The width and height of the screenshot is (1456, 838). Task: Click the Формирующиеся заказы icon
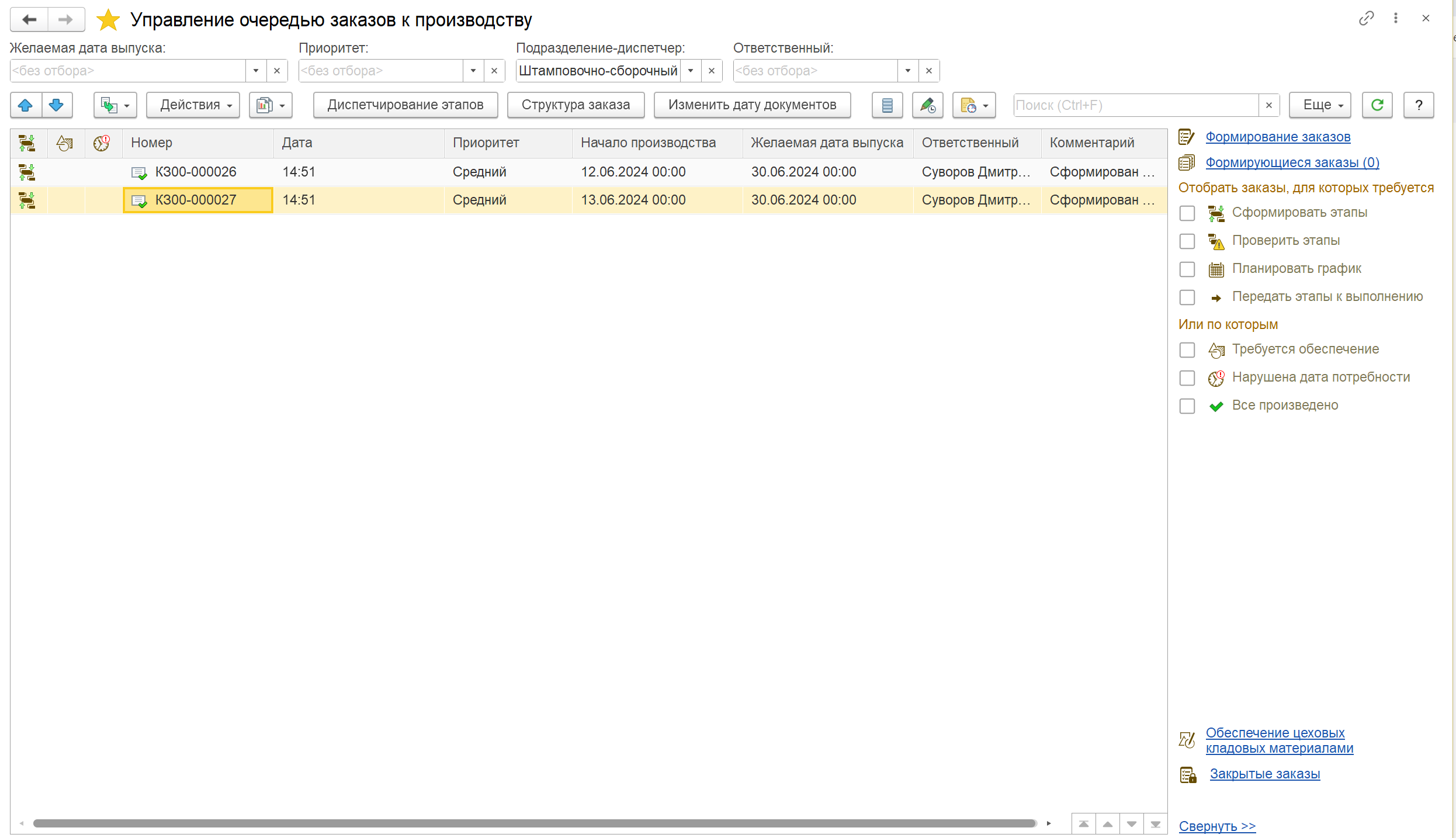pyautogui.click(x=1187, y=162)
